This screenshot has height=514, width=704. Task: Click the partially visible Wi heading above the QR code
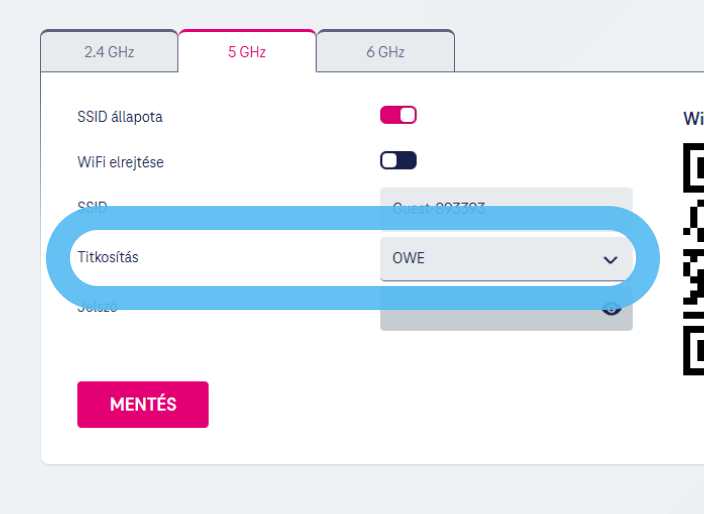pyautogui.click(x=693, y=118)
